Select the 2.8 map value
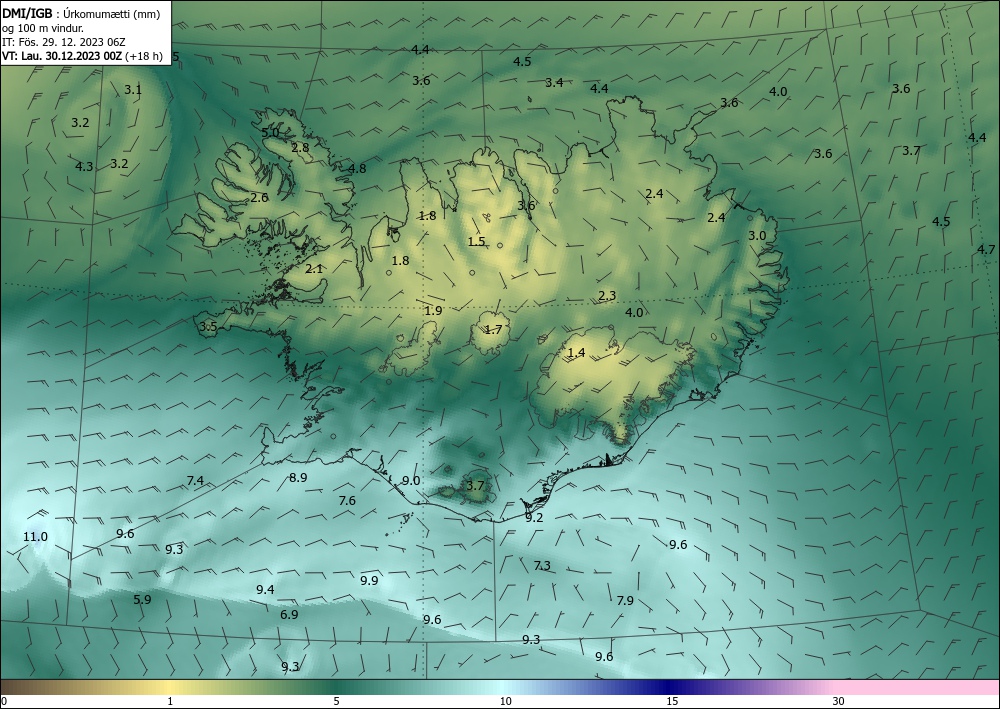This screenshot has height=709, width=1000. click(300, 147)
